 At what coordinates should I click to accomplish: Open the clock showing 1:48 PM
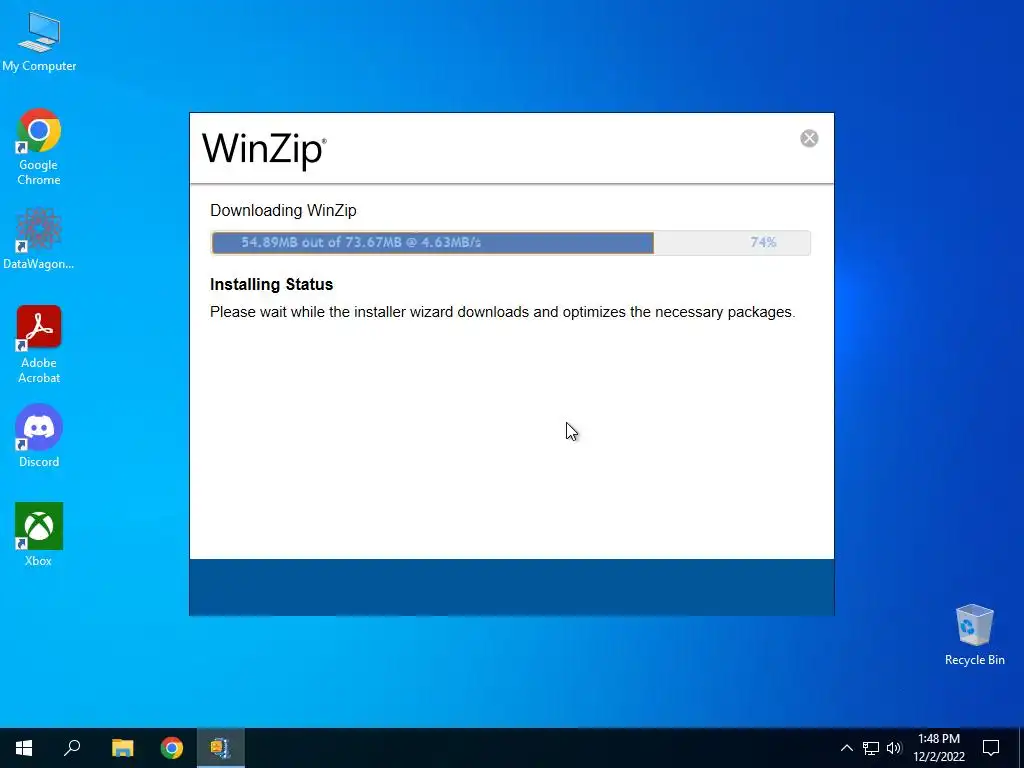coord(939,748)
